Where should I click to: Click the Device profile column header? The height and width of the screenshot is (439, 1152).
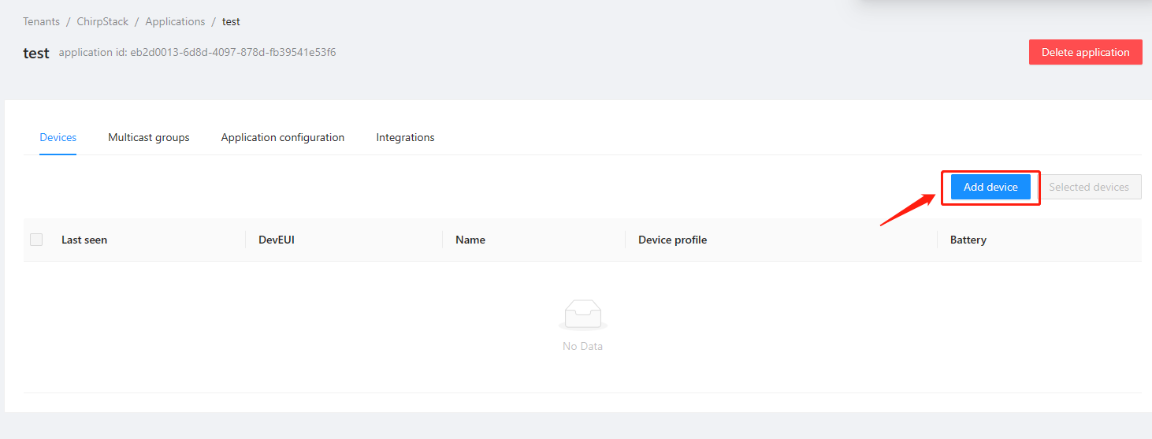672,240
